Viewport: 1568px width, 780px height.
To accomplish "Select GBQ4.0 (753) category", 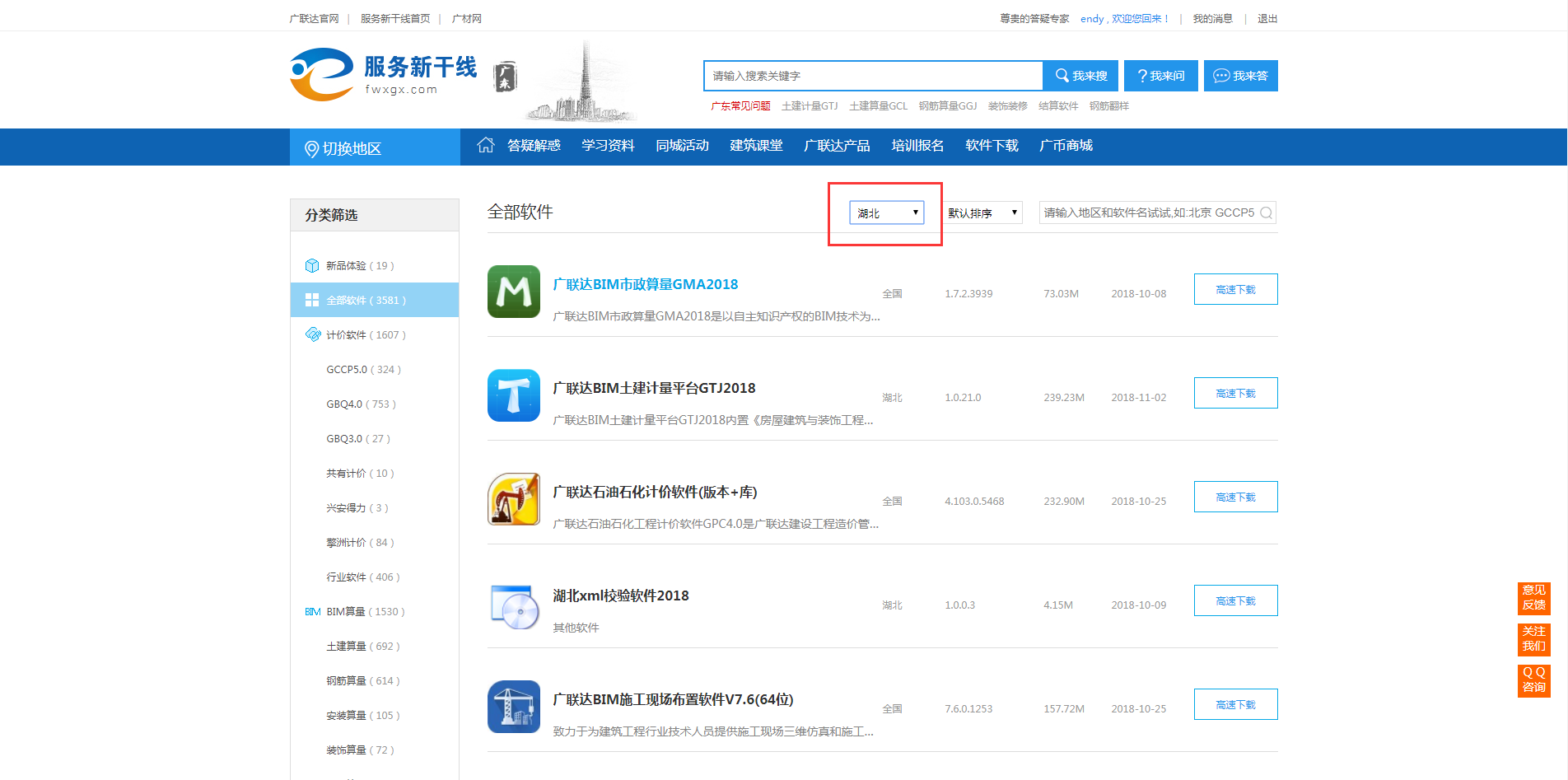I will click(361, 404).
